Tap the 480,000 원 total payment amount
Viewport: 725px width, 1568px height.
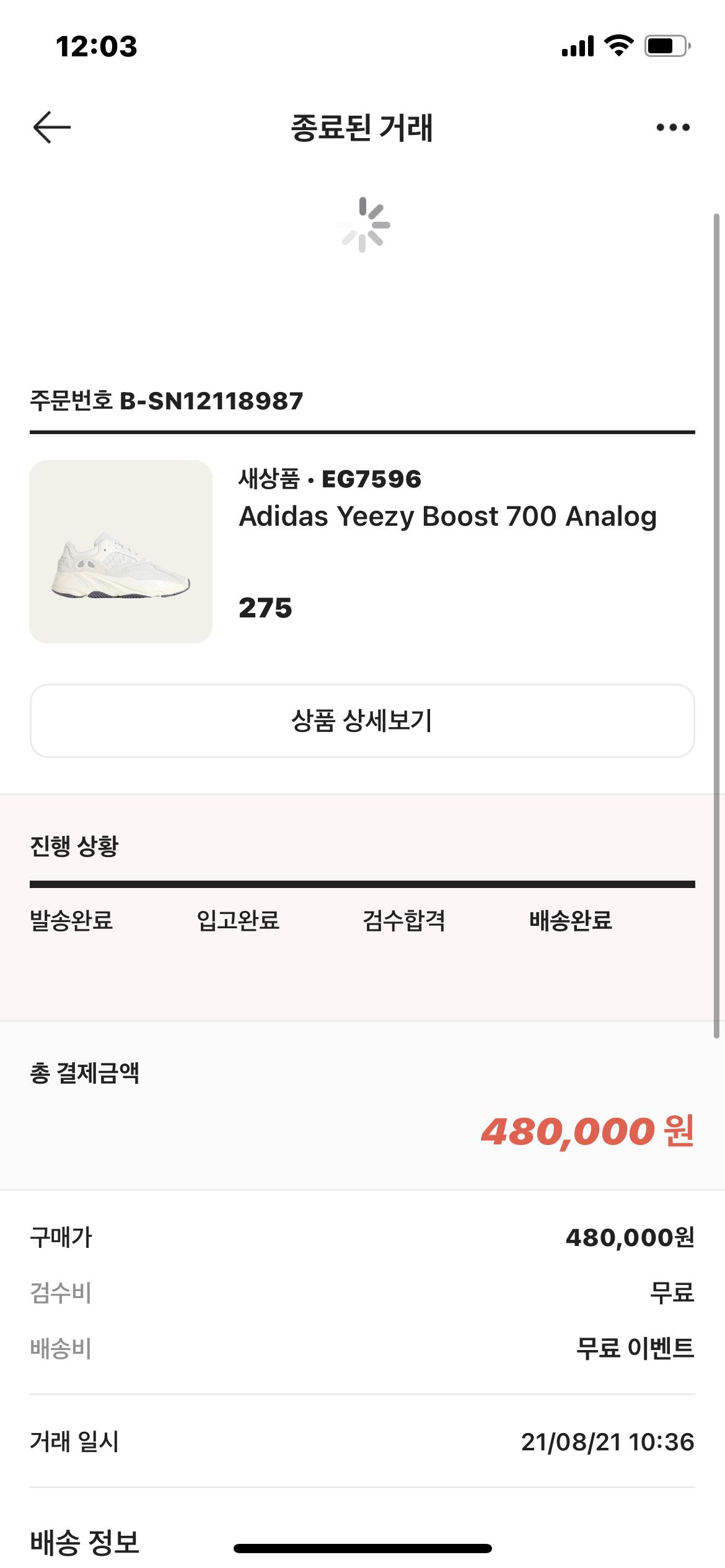click(x=587, y=1131)
